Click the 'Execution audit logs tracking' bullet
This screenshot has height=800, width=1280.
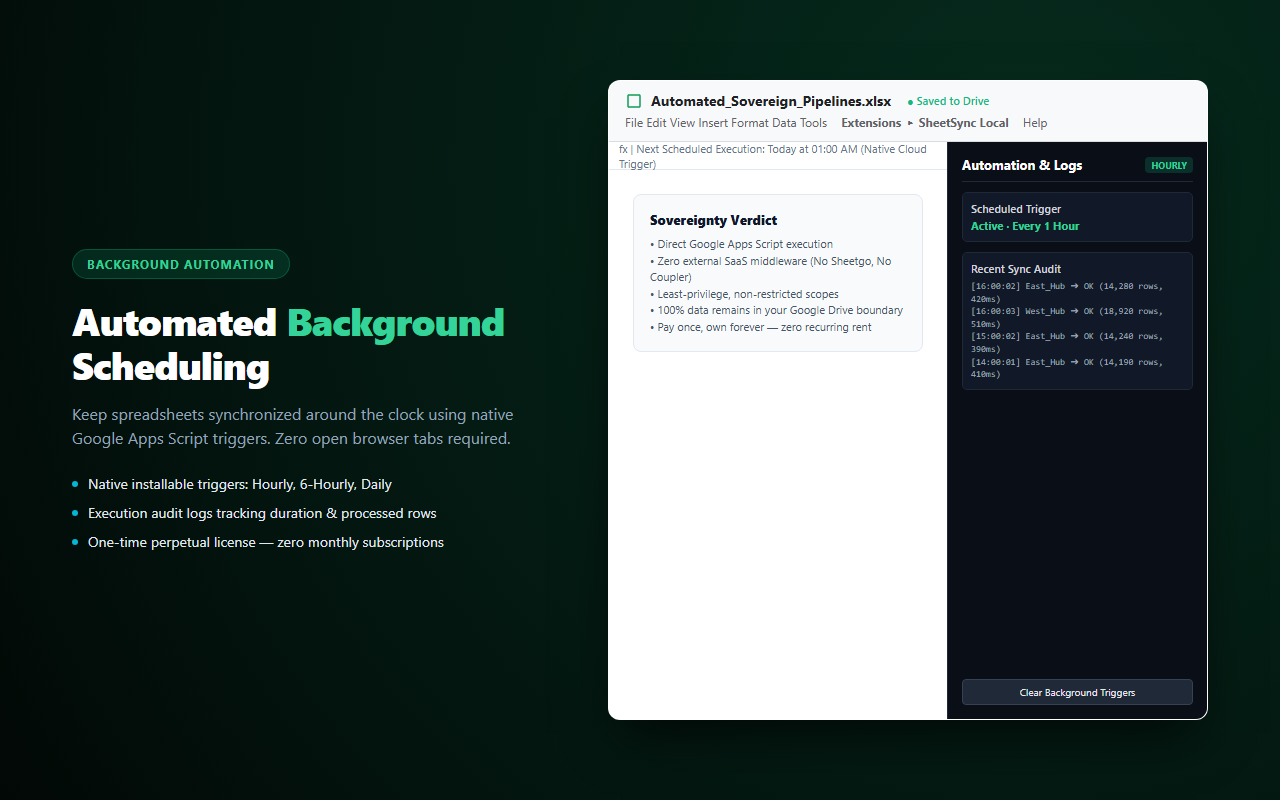262,513
